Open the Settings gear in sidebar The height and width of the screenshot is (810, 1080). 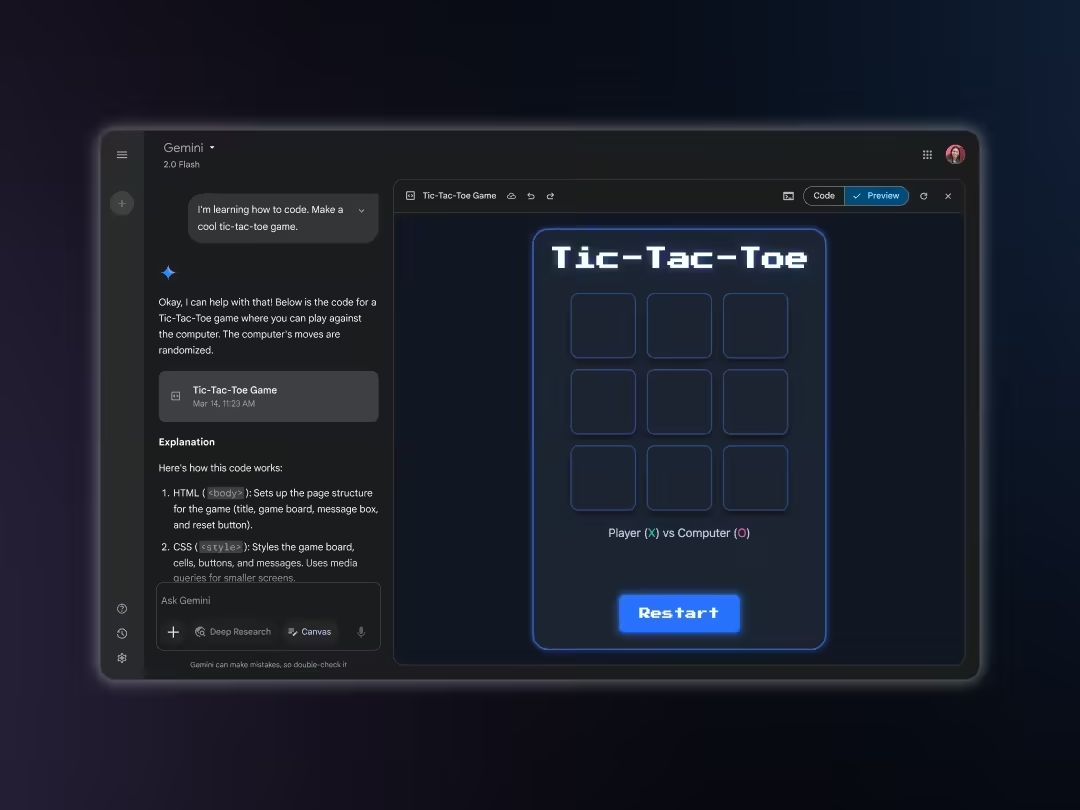[x=122, y=658]
